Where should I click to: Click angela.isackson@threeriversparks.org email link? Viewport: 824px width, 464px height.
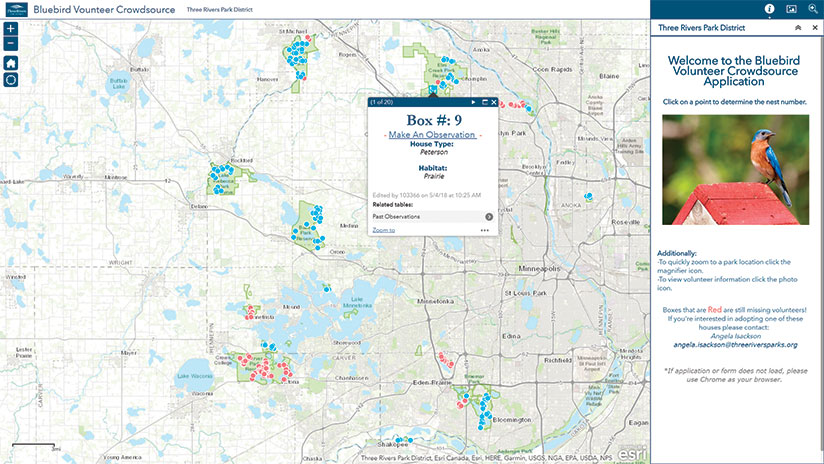[x=735, y=345]
